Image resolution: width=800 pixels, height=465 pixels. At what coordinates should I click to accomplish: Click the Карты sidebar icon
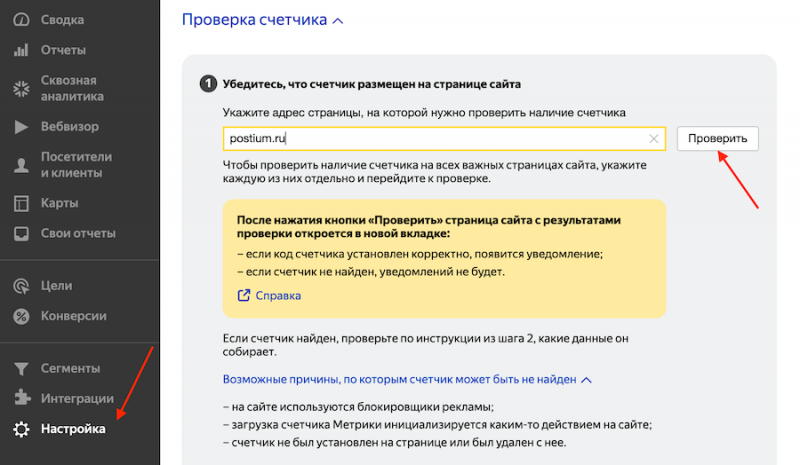[x=20, y=203]
